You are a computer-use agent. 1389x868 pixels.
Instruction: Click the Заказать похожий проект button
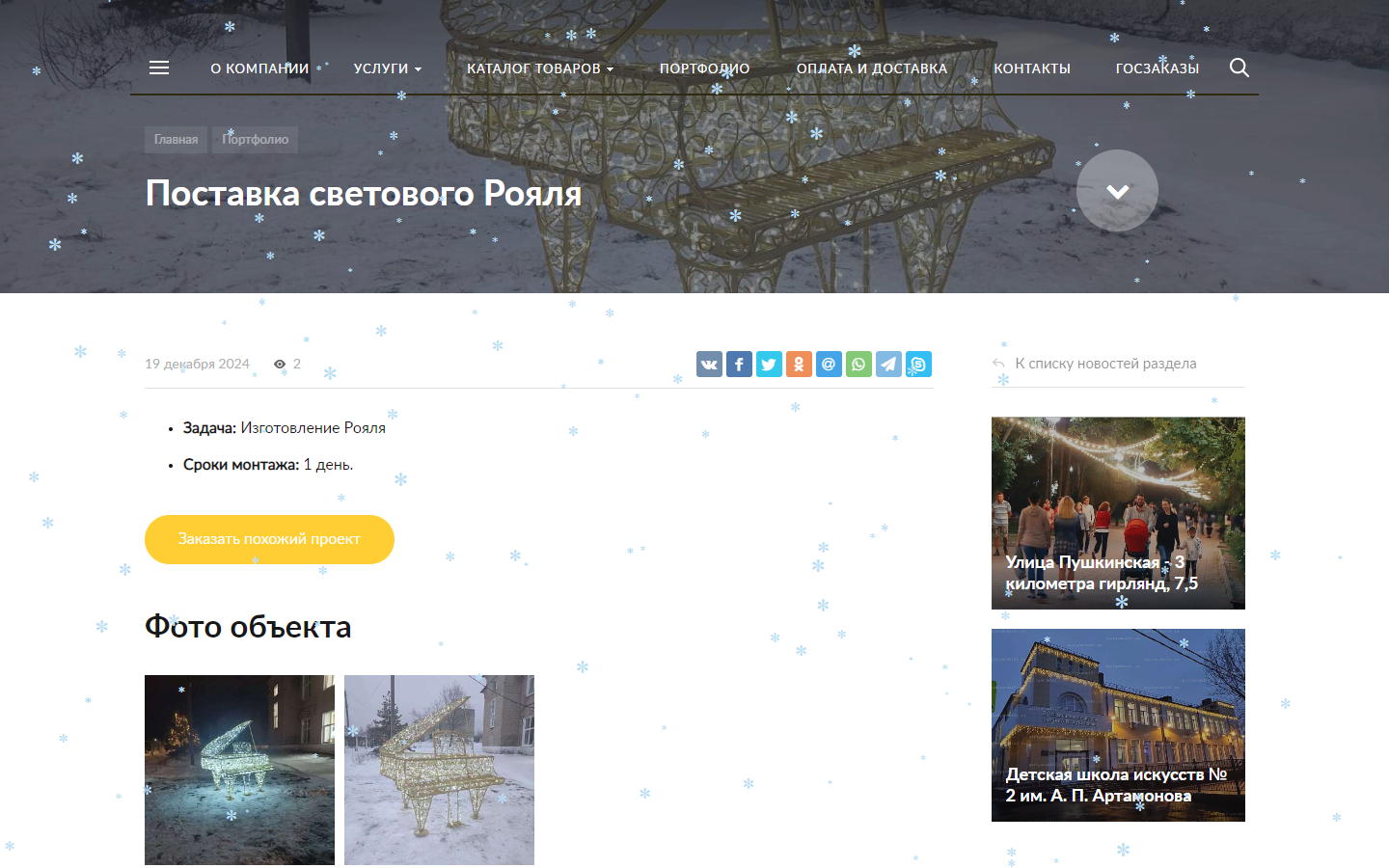point(269,539)
